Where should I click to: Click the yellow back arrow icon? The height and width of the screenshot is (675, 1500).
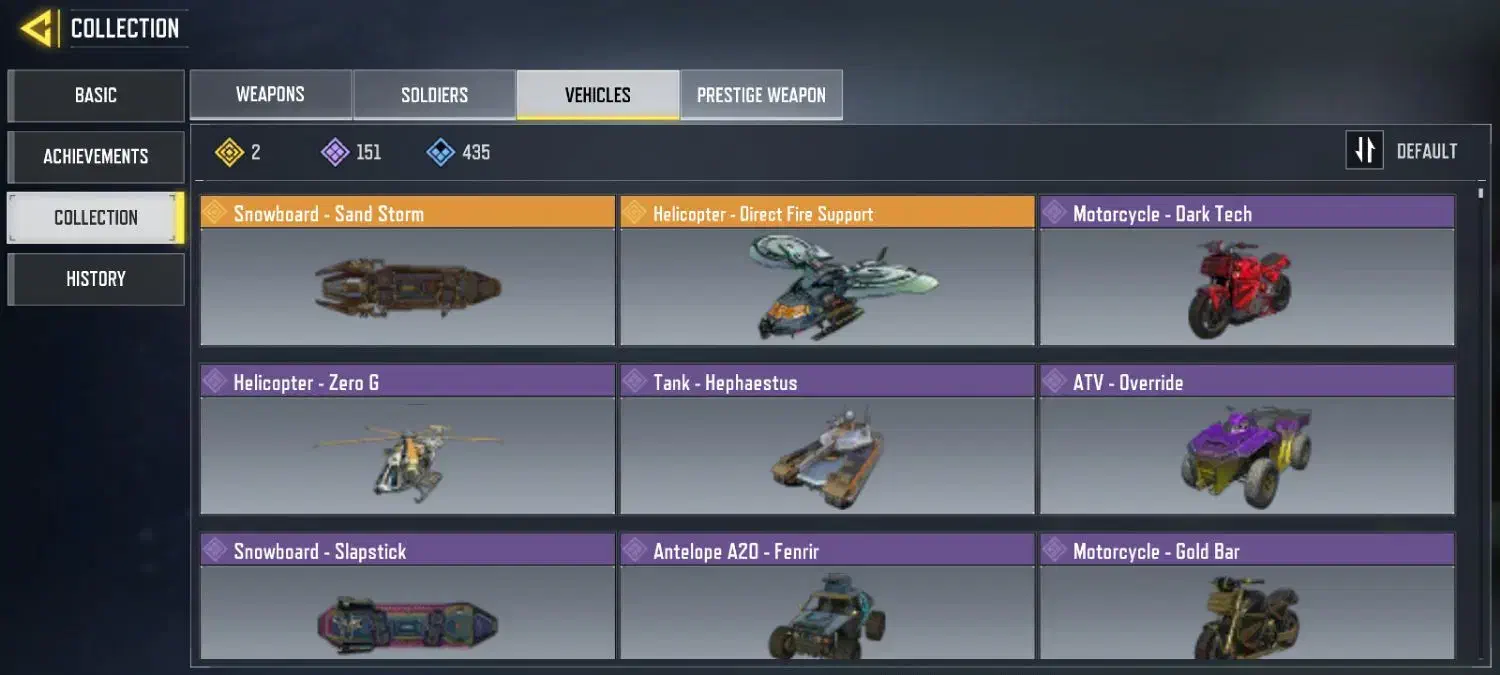tap(36, 28)
